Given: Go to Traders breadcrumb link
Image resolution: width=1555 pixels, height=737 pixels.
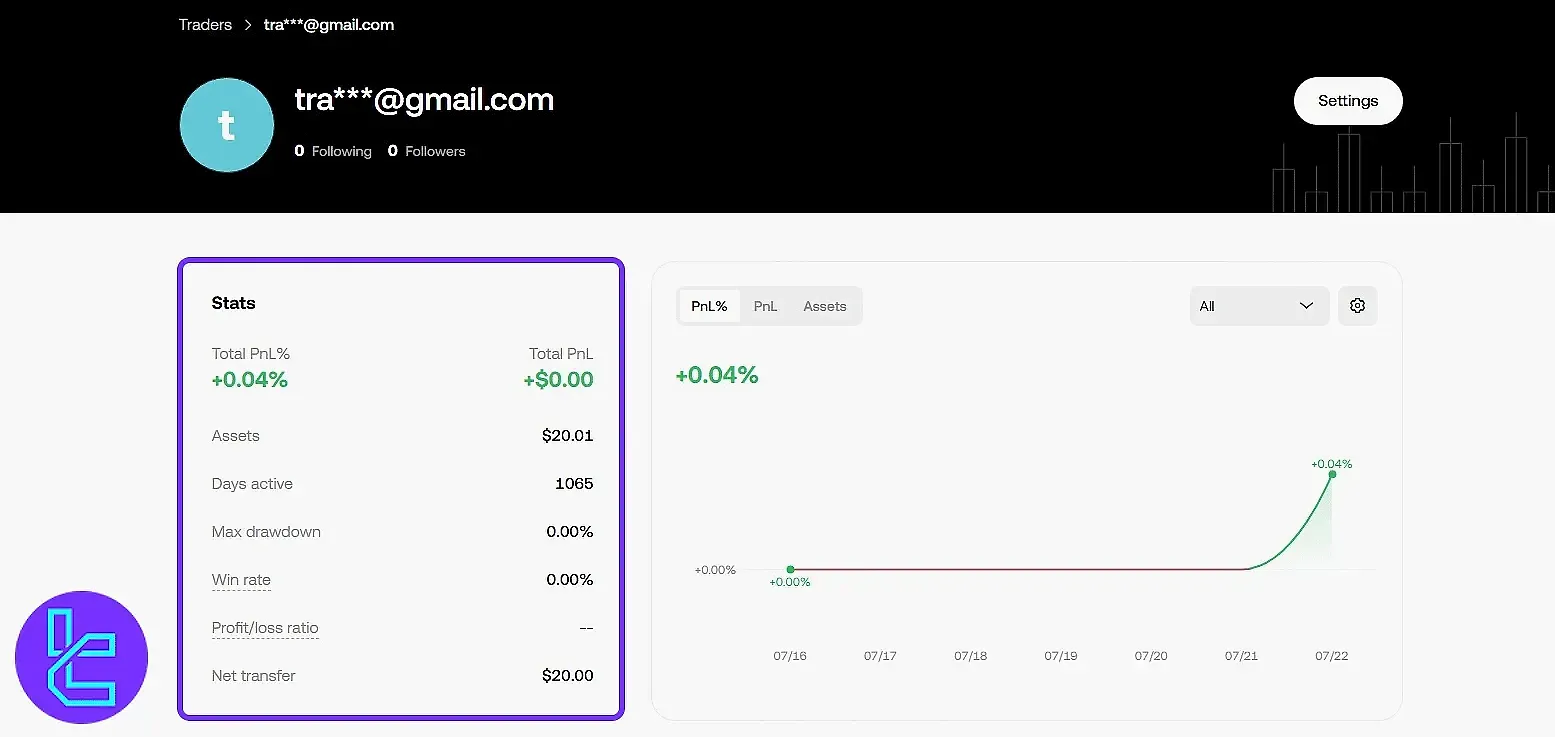Looking at the screenshot, I should [x=205, y=25].
